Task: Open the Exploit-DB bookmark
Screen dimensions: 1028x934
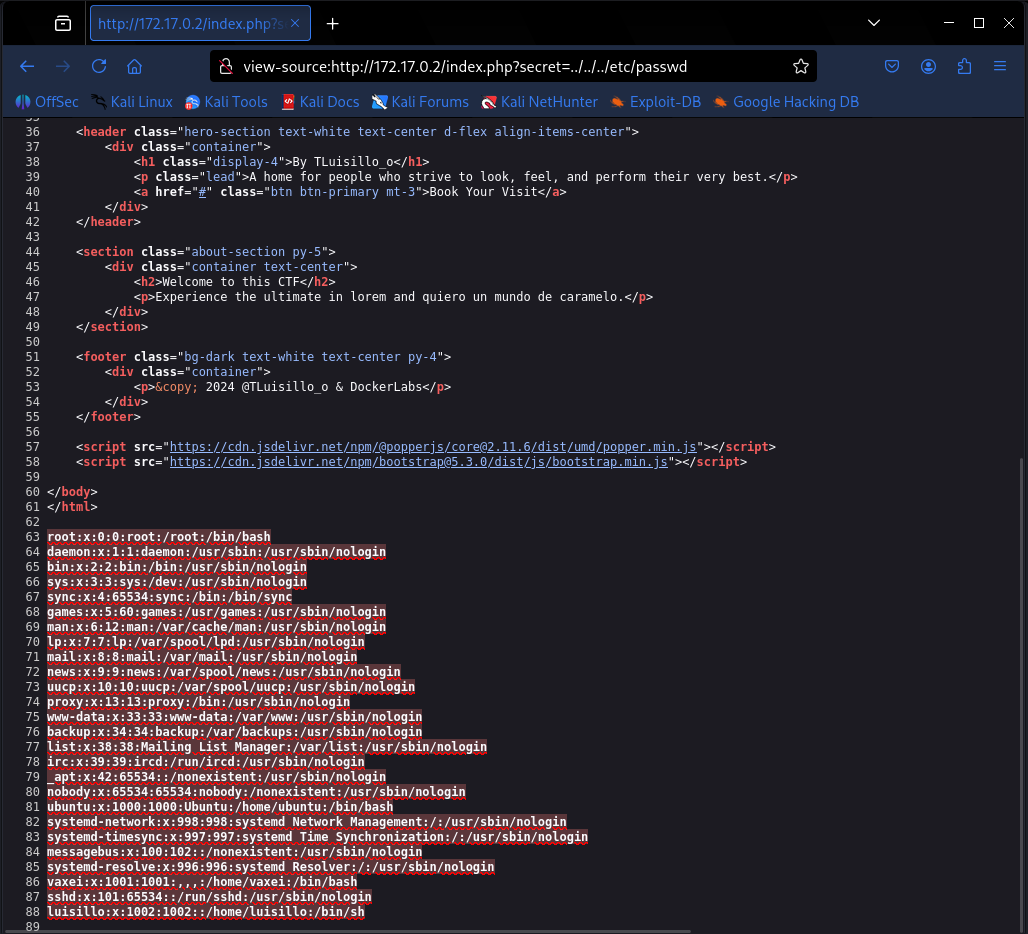Action: point(656,102)
